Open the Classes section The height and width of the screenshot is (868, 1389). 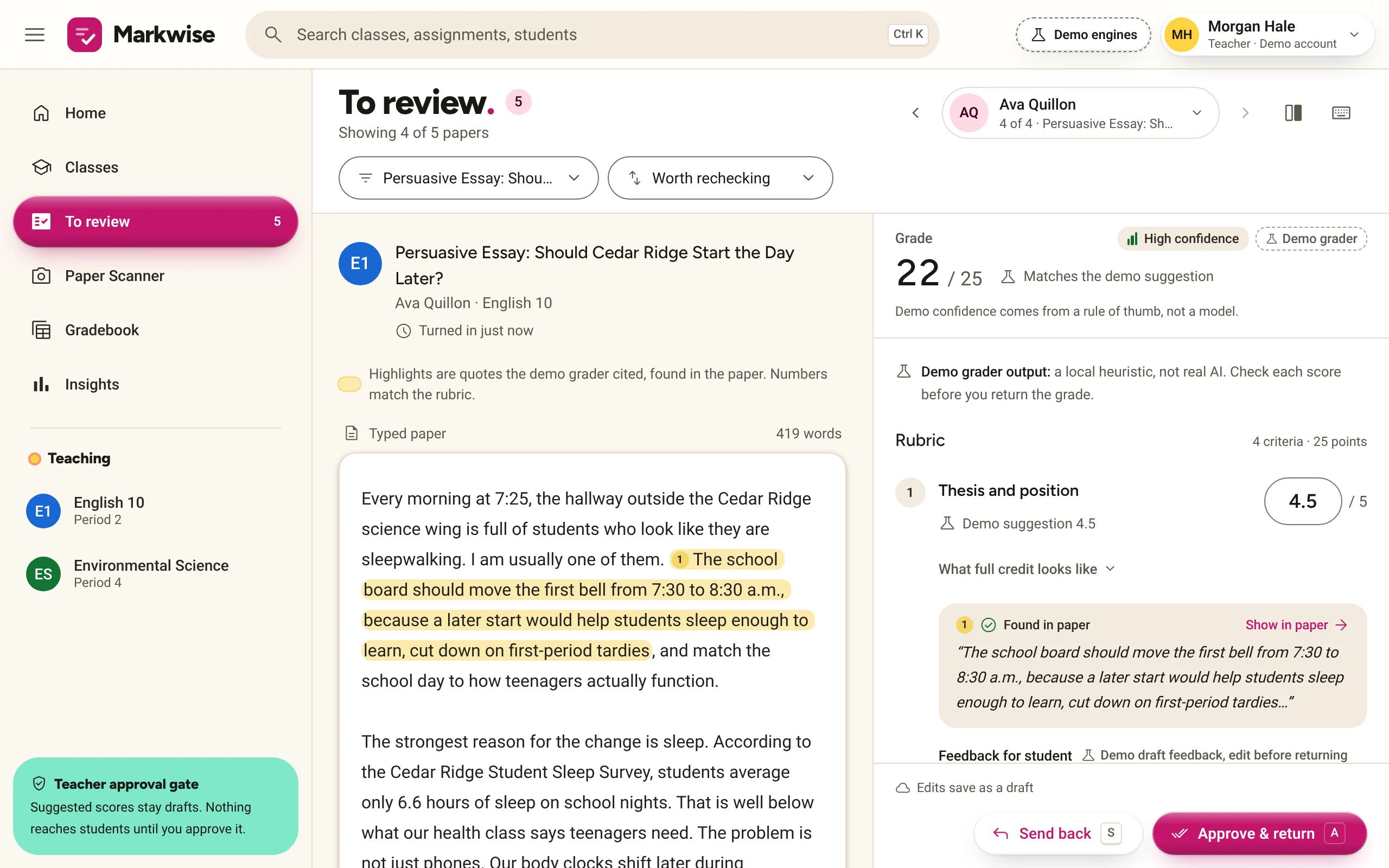click(x=156, y=167)
